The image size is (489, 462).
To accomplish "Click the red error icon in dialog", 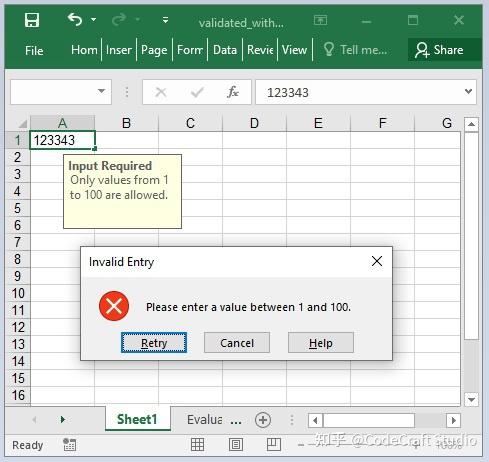I will [x=114, y=306].
